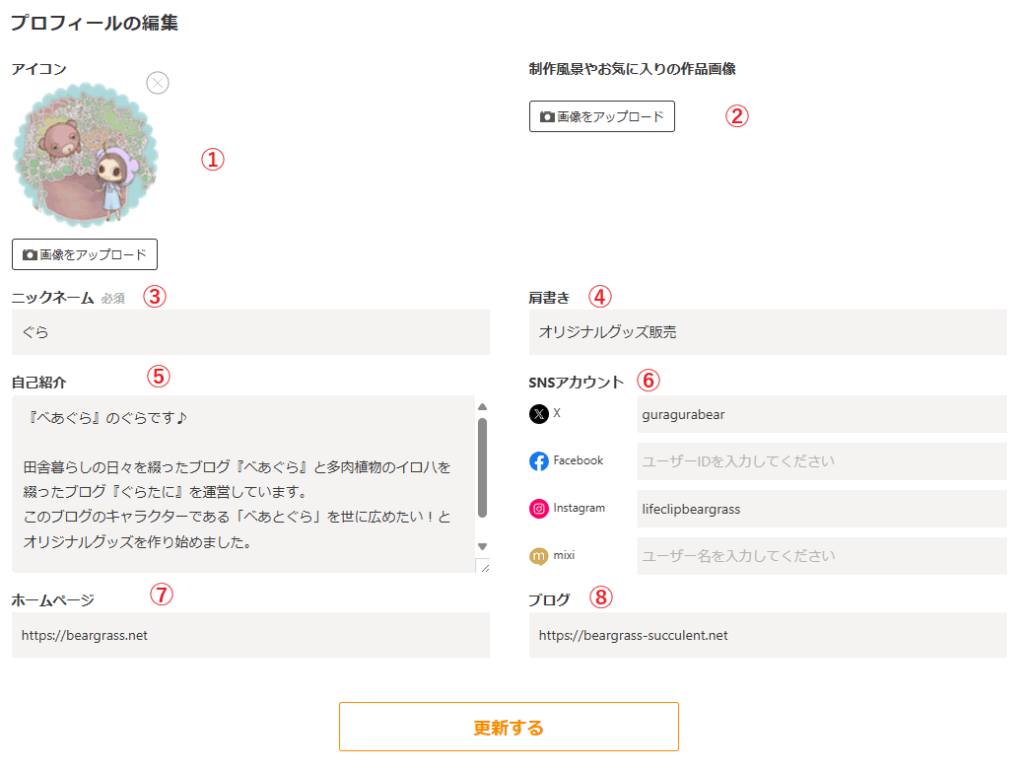Click the ブログ URL field
The height and width of the screenshot is (771, 1024).
click(767, 635)
